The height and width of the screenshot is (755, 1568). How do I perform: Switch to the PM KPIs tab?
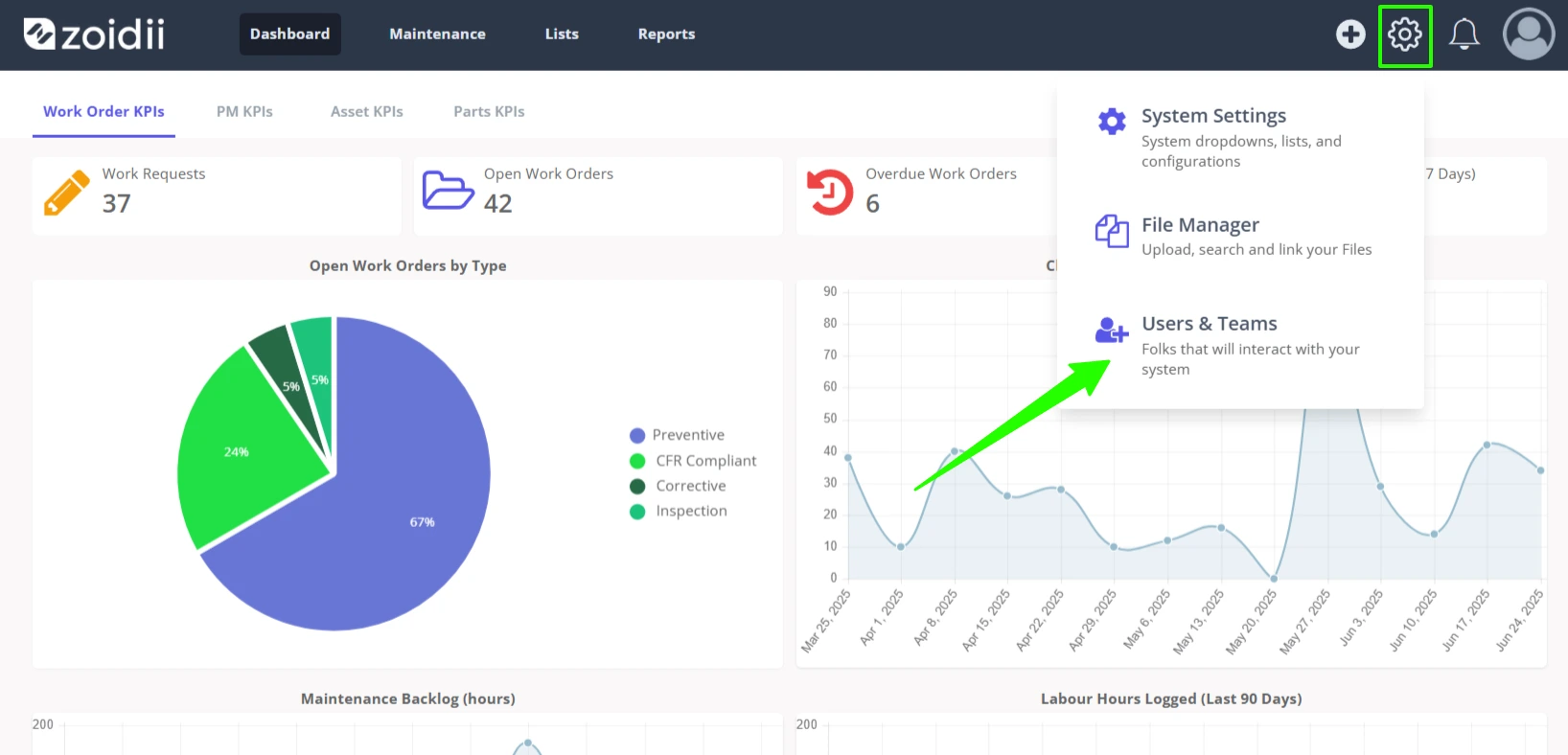(244, 112)
